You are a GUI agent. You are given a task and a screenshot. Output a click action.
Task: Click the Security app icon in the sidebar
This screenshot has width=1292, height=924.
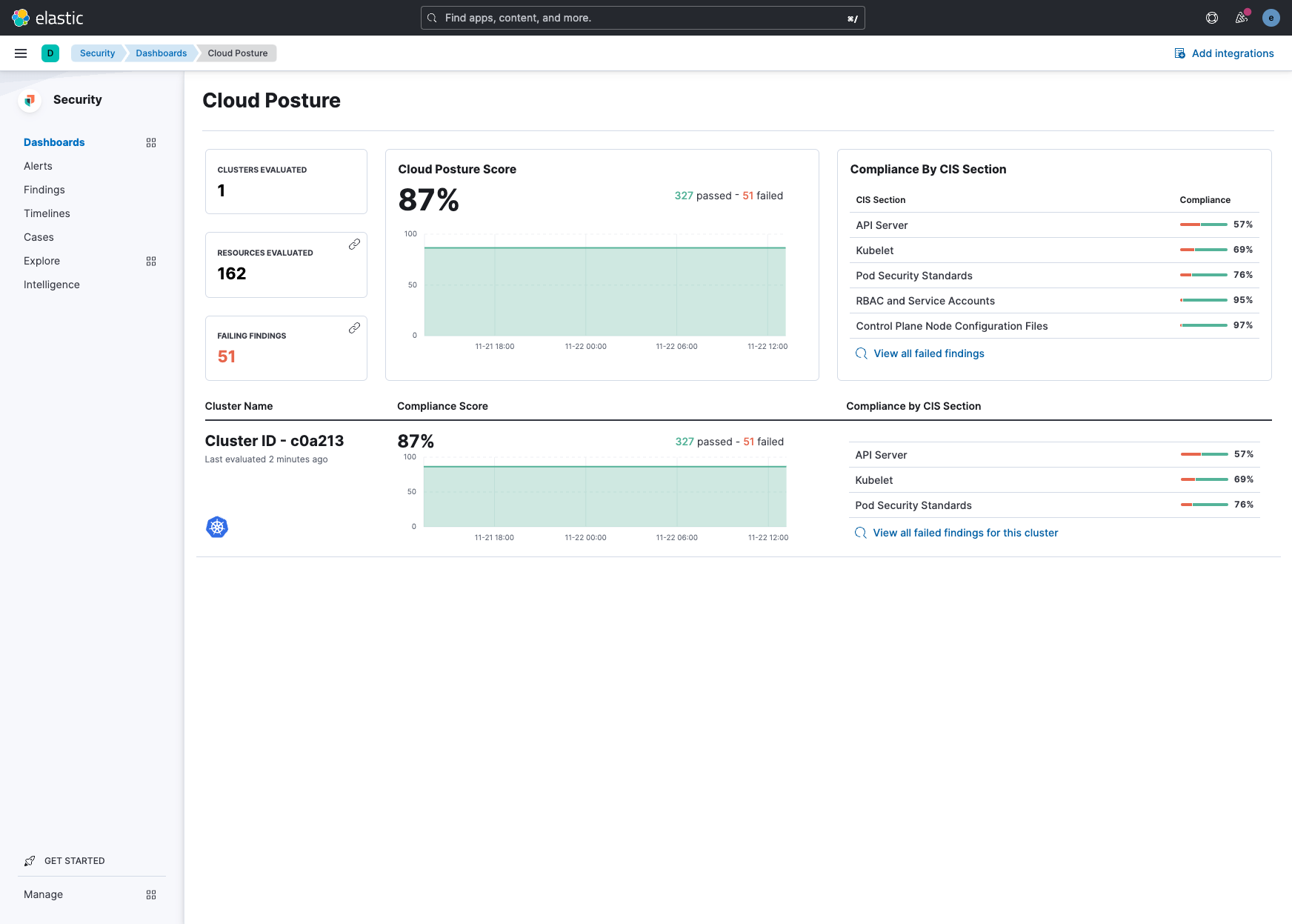(29, 99)
